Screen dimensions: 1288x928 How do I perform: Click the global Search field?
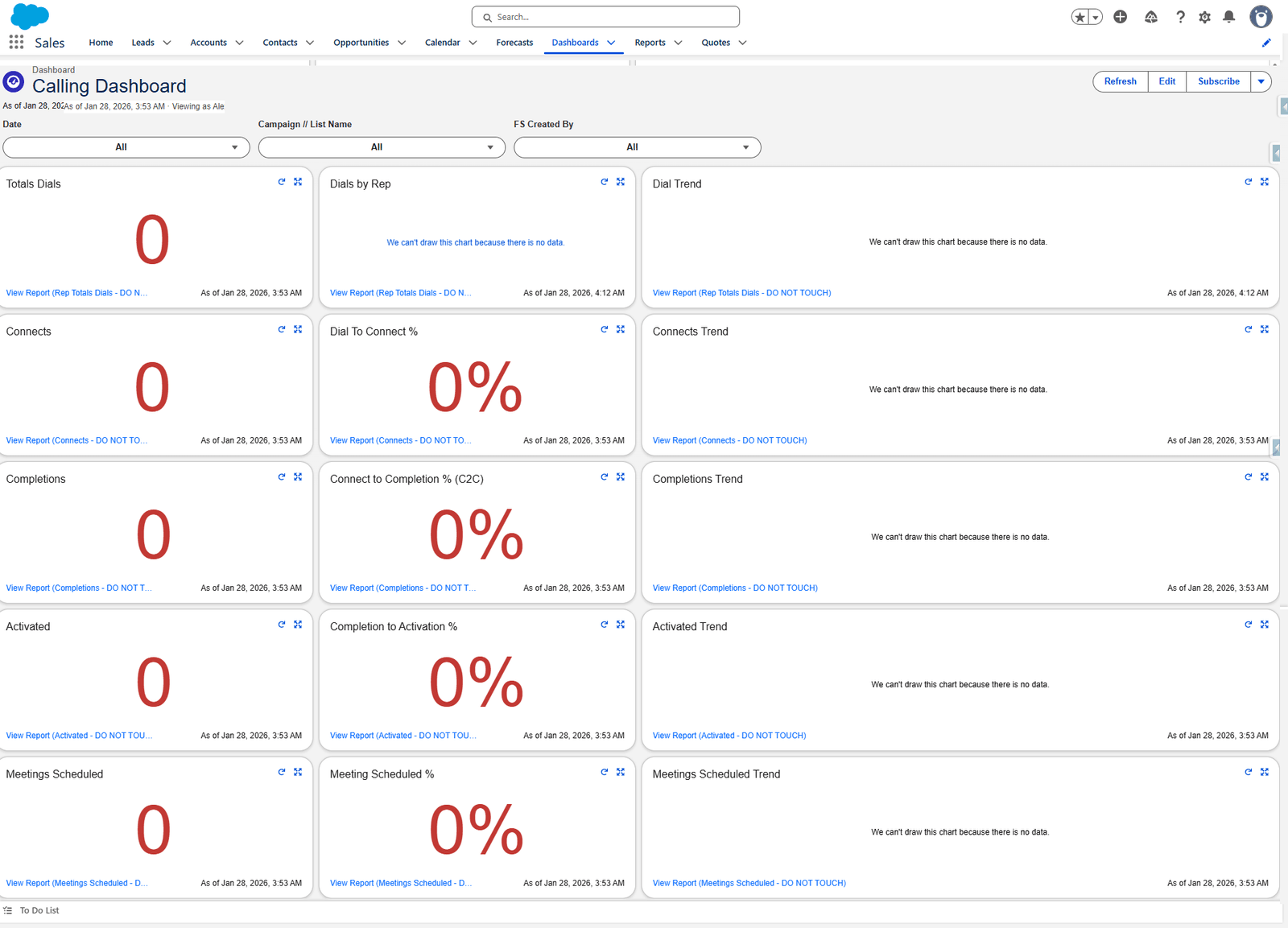(605, 17)
